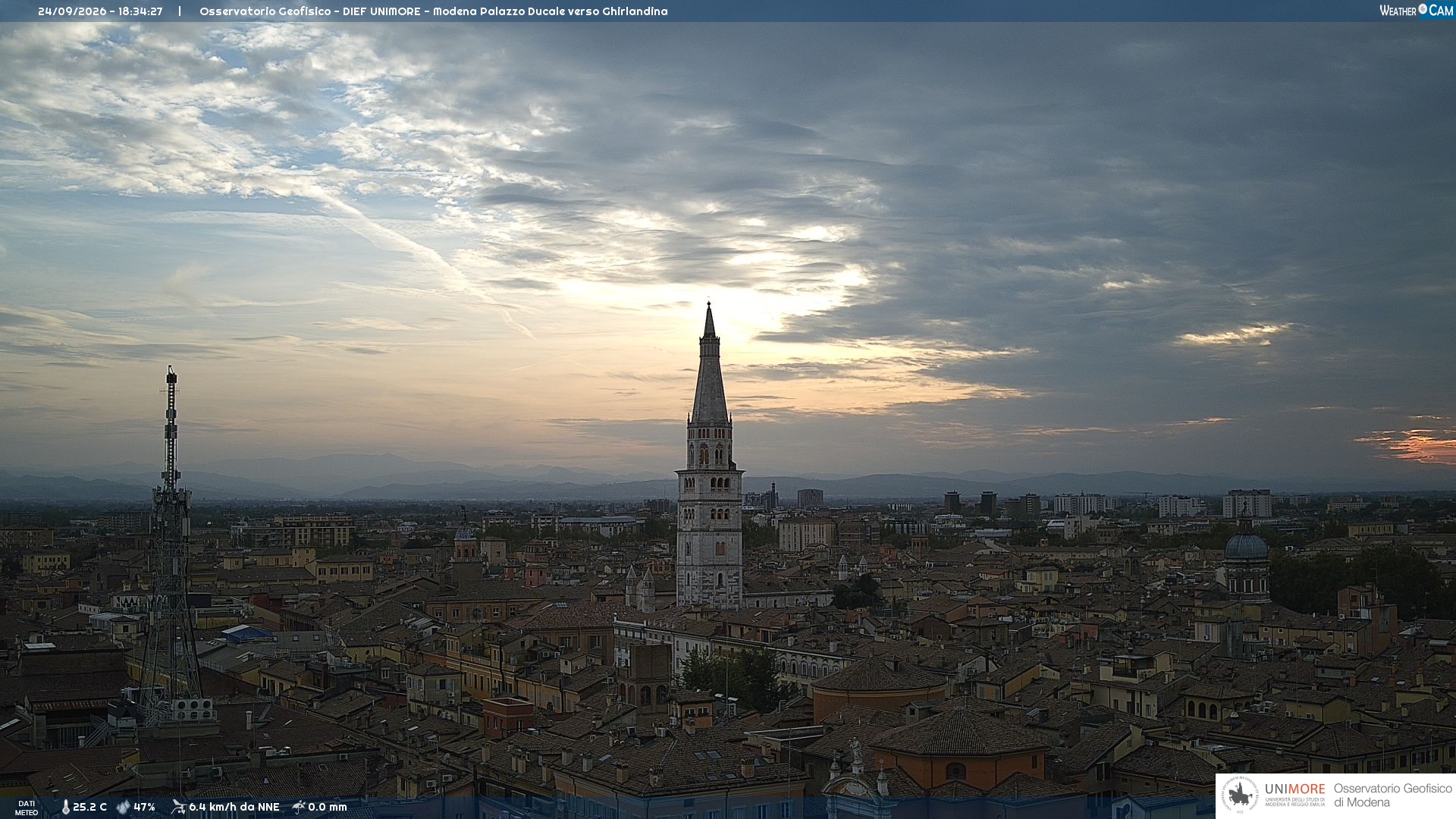1456x819 pixels.
Task: Click the UNIMORE university seal emblem
Action: 1241,795
